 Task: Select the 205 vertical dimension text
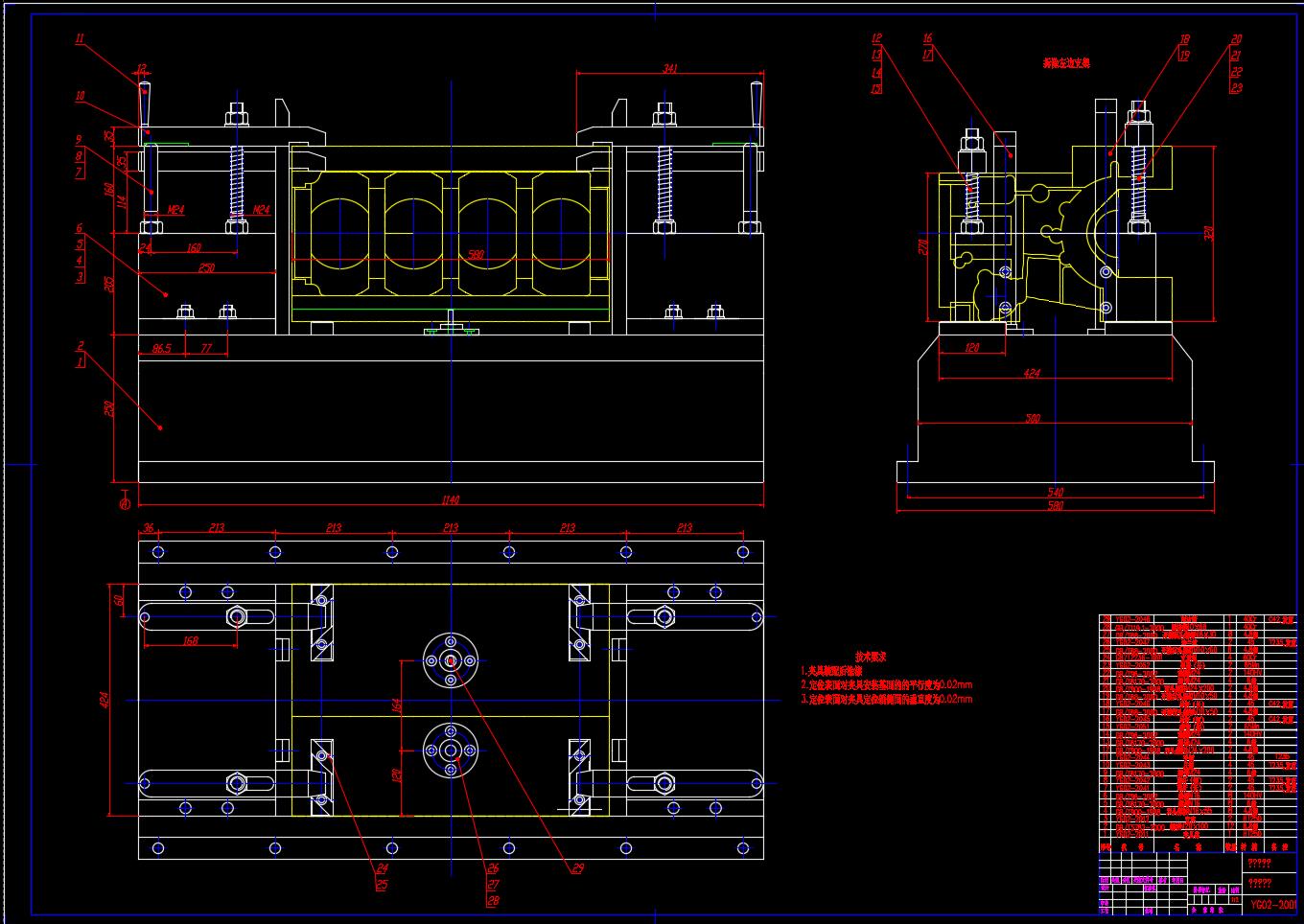click(x=109, y=284)
